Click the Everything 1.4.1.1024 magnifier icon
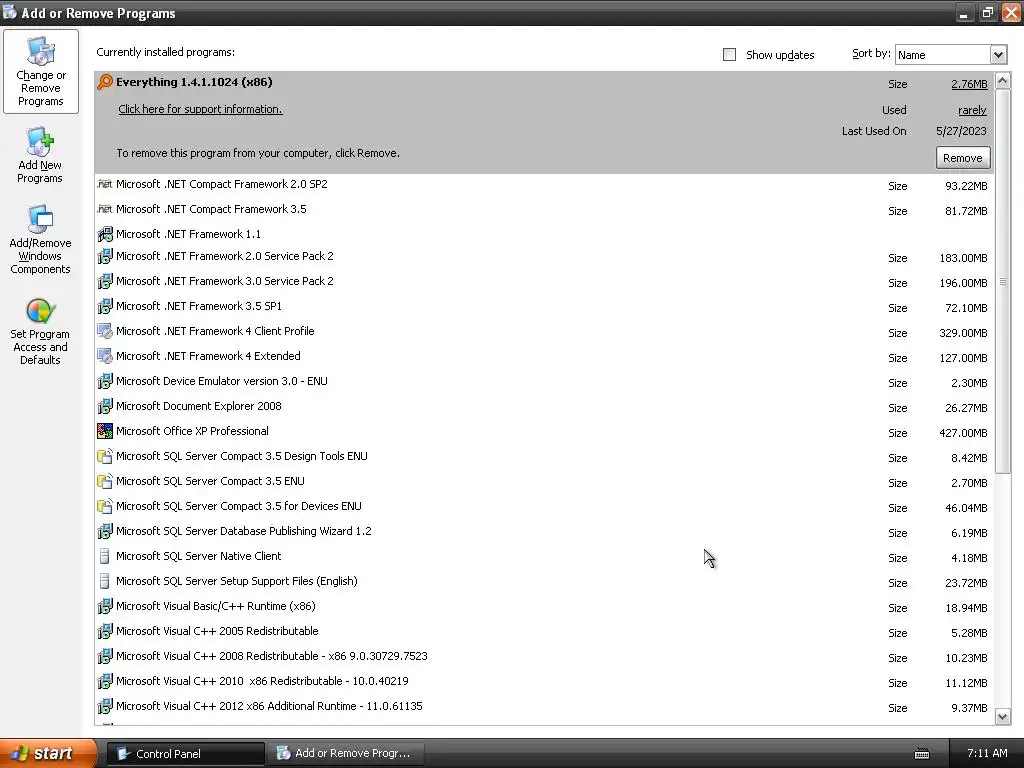This screenshot has height=768, width=1024. [x=104, y=82]
